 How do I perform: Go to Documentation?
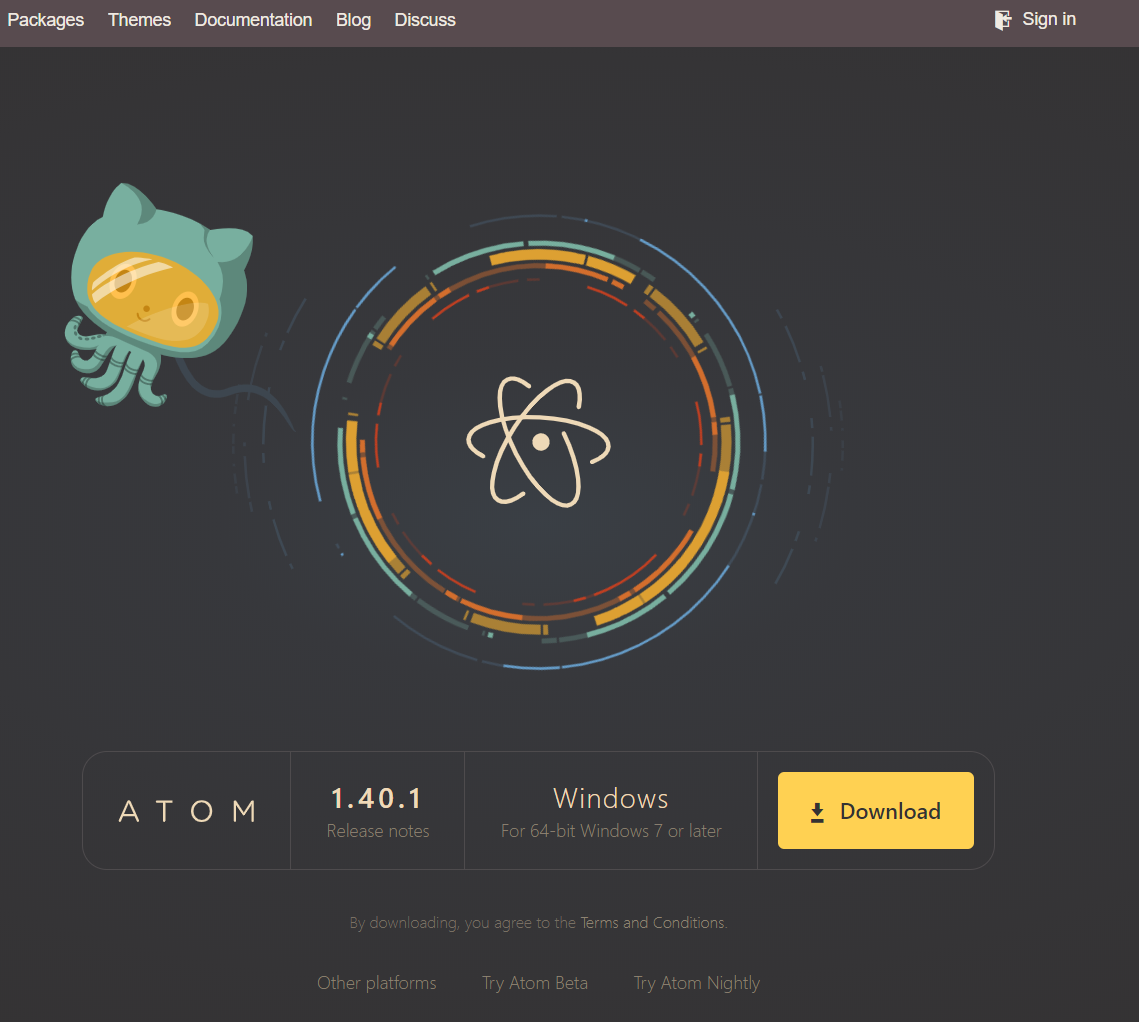tap(253, 20)
